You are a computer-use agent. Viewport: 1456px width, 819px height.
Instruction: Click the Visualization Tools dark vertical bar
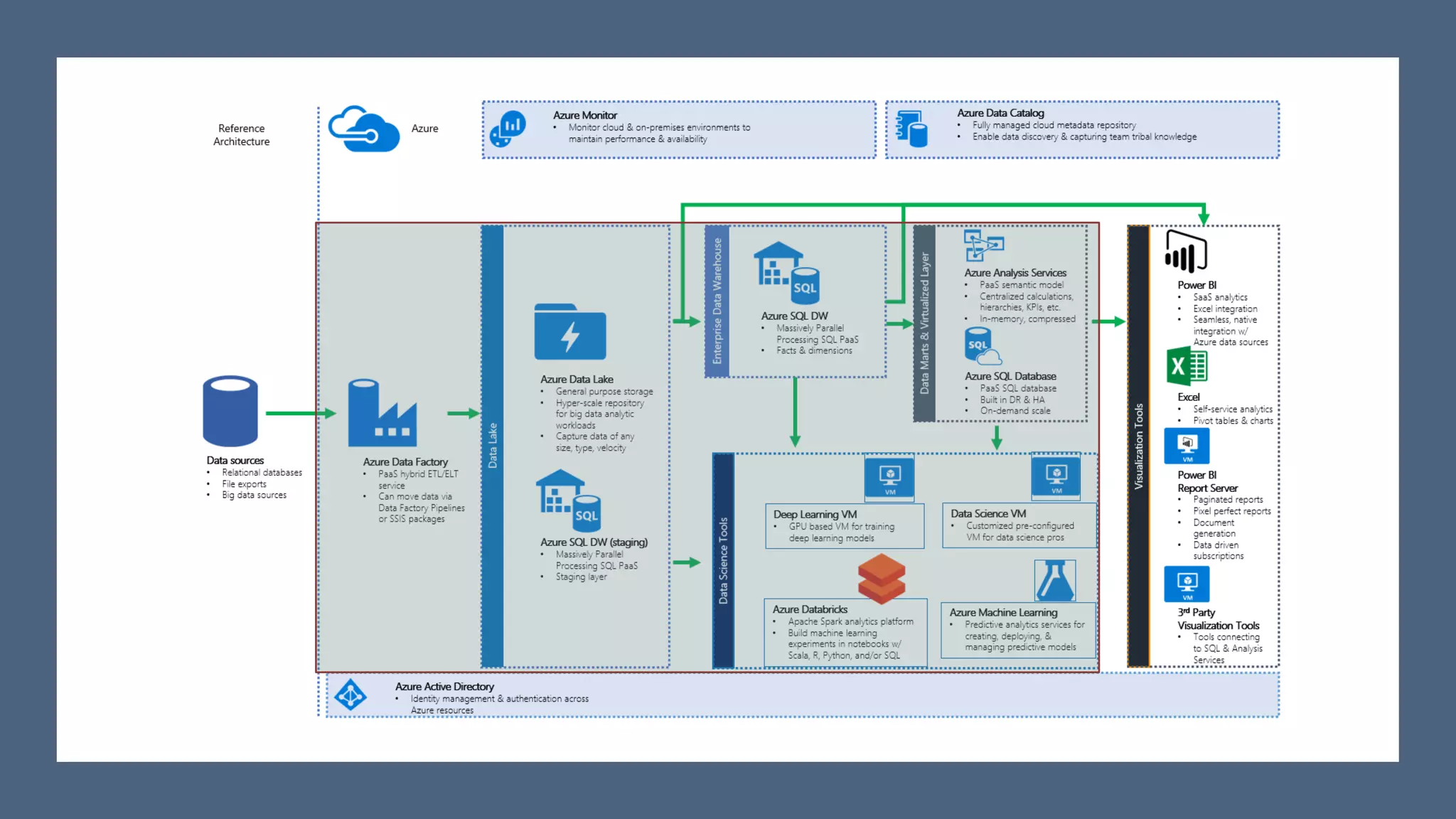(1138, 446)
